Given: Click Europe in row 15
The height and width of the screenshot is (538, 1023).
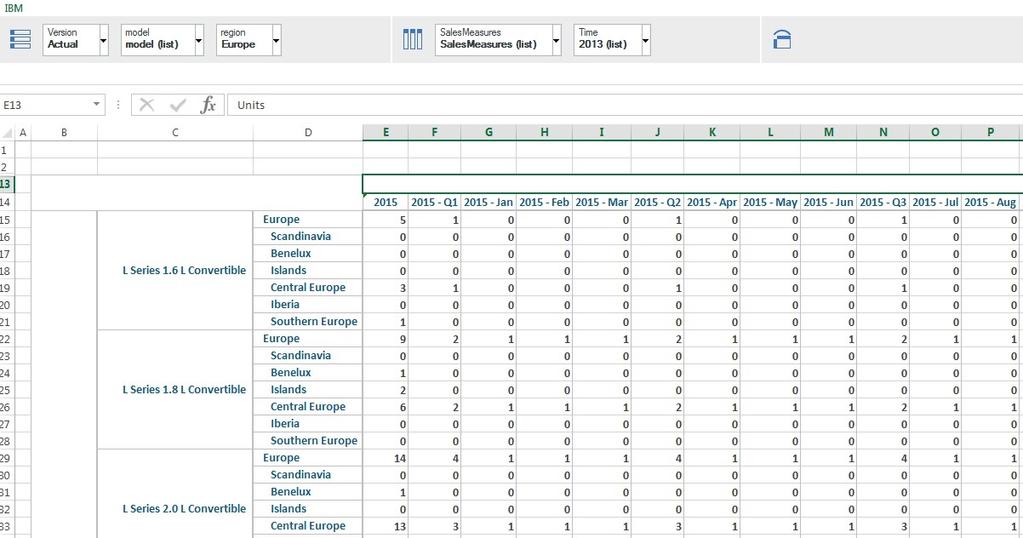Looking at the screenshot, I should click(x=281, y=220).
